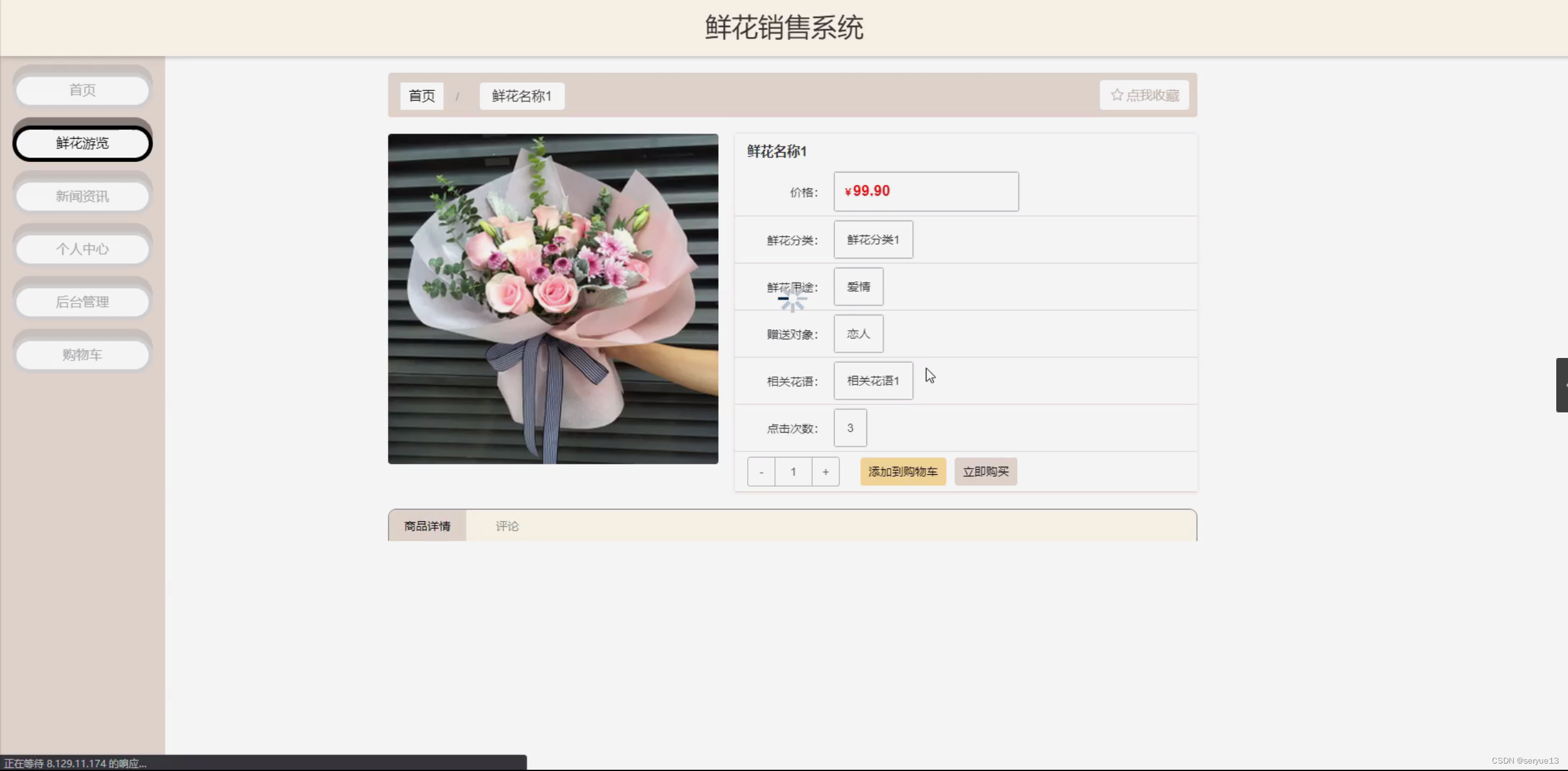Image resolution: width=1568 pixels, height=771 pixels.
Task: Click the 恋人 recipient value
Action: [858, 334]
